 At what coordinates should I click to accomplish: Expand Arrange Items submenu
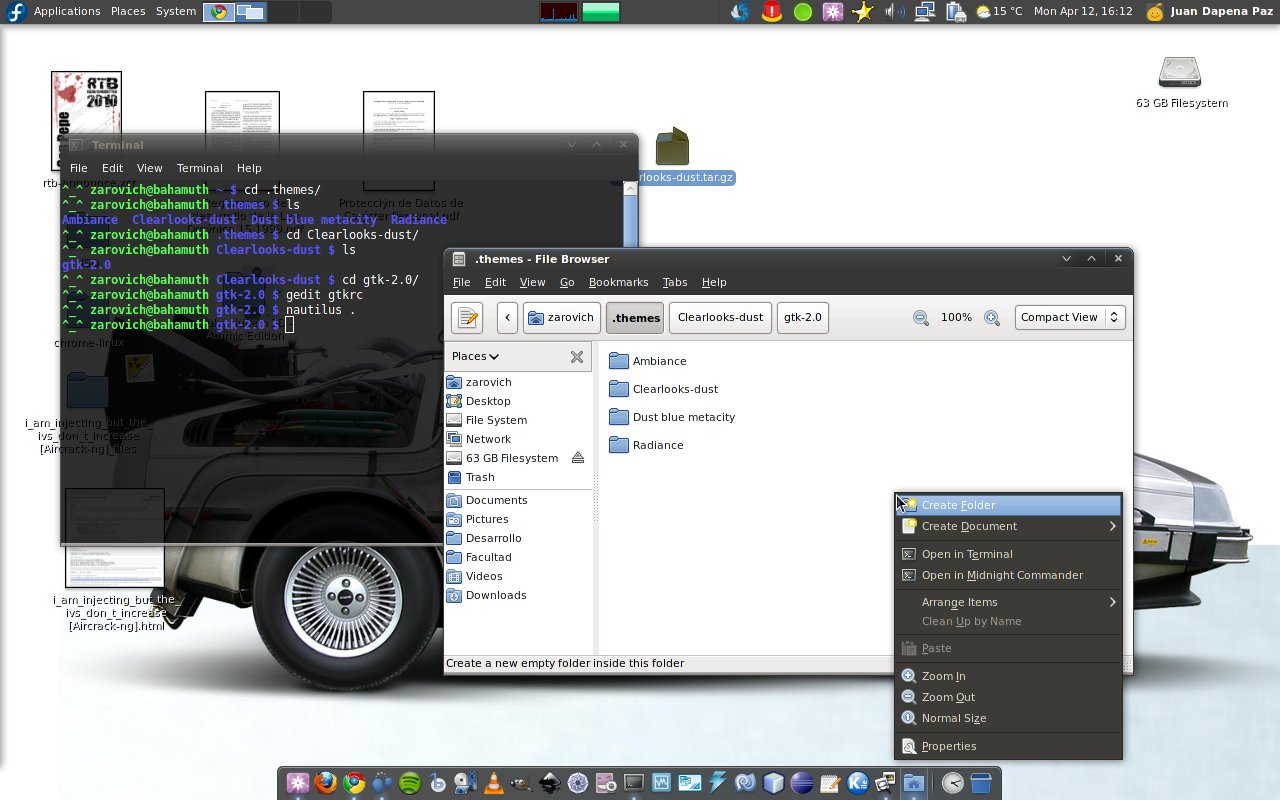(x=1008, y=602)
